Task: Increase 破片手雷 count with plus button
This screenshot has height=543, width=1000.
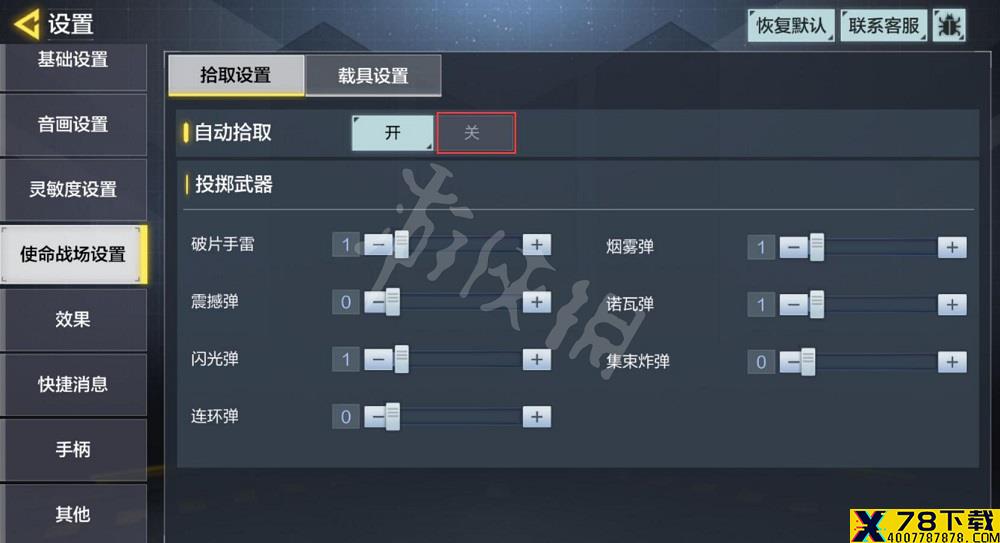Action: 536,244
